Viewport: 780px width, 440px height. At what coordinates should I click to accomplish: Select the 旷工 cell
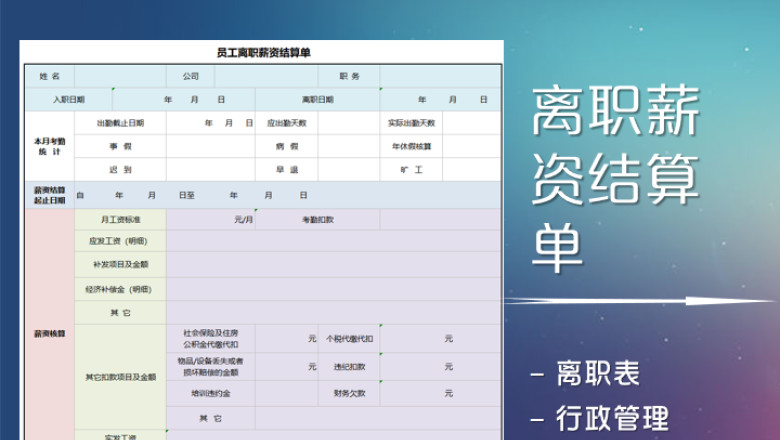point(411,170)
